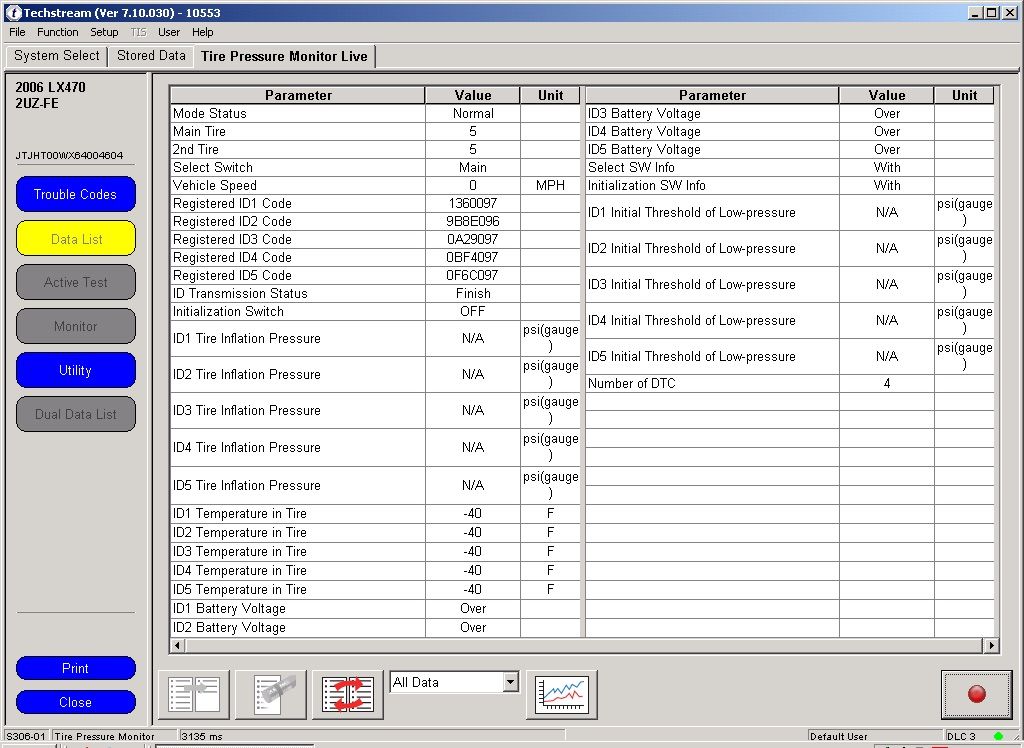Viewport: 1024px width, 748px height.
Task: Click the Active Test button
Action: pyautogui.click(x=76, y=282)
